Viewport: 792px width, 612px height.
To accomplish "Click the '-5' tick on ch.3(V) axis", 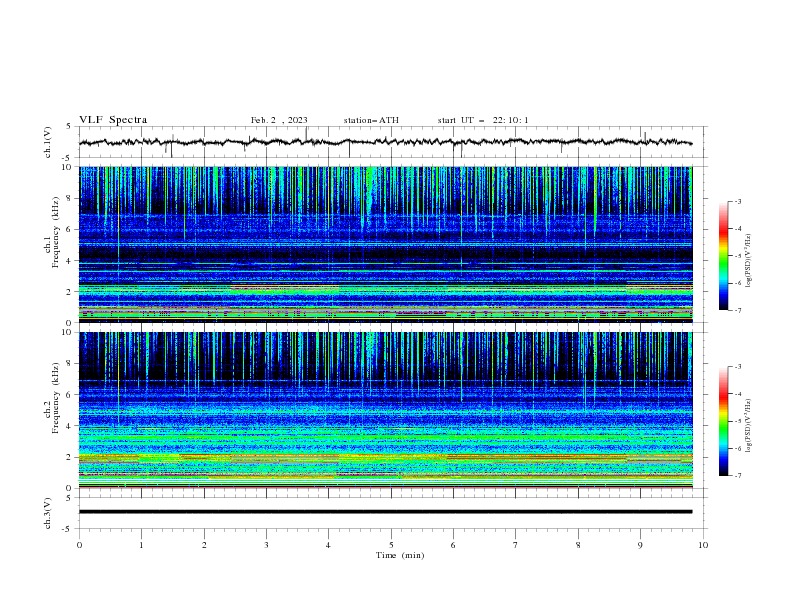I will 67,529.
